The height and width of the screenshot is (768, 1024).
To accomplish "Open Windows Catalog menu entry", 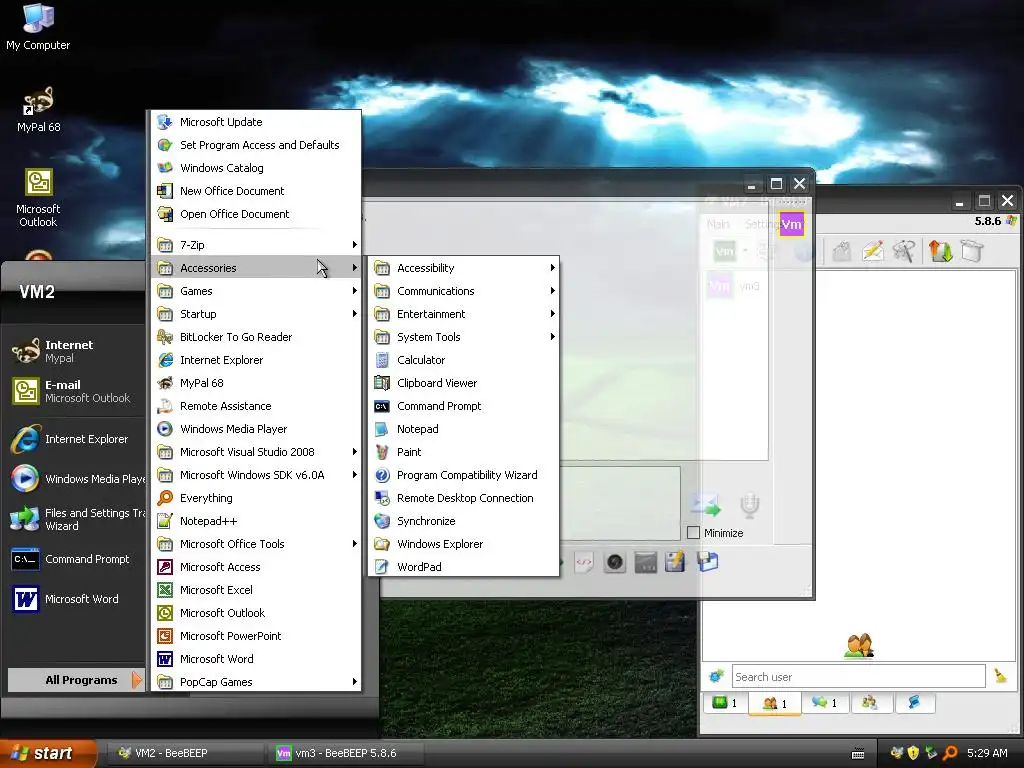I will [257, 168].
